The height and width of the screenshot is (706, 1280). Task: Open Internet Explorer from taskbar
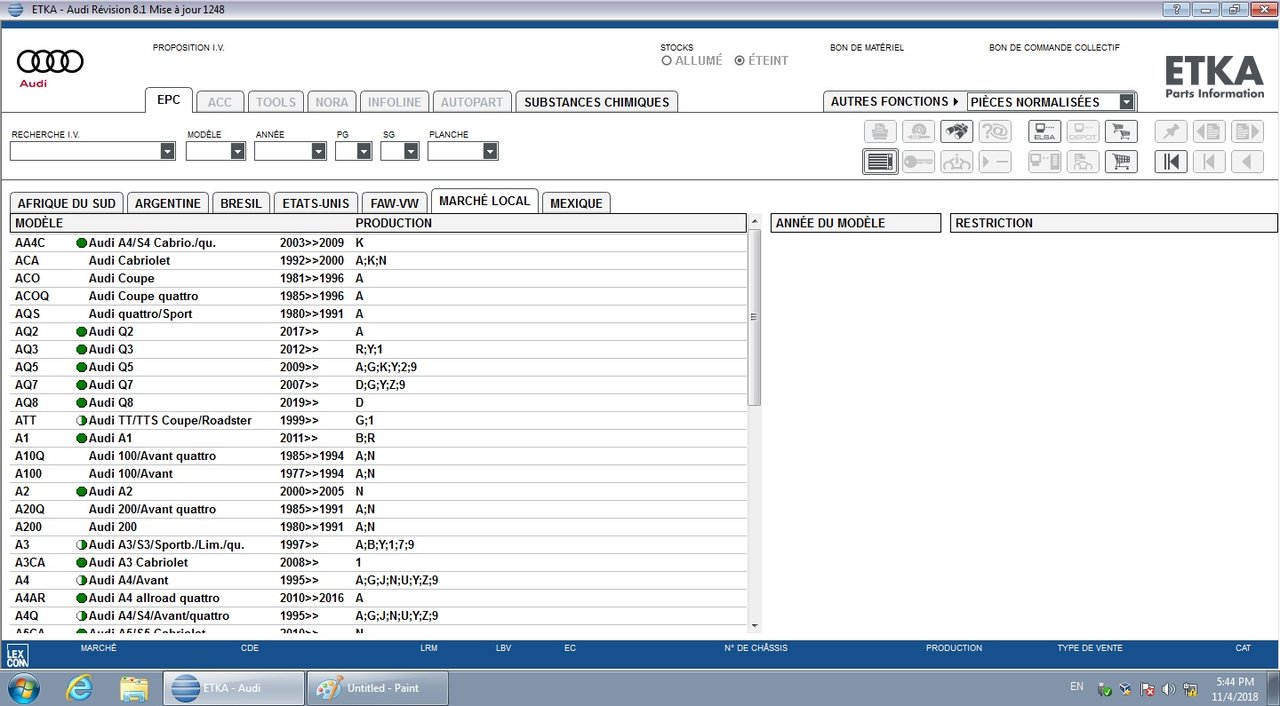pyautogui.click(x=79, y=688)
